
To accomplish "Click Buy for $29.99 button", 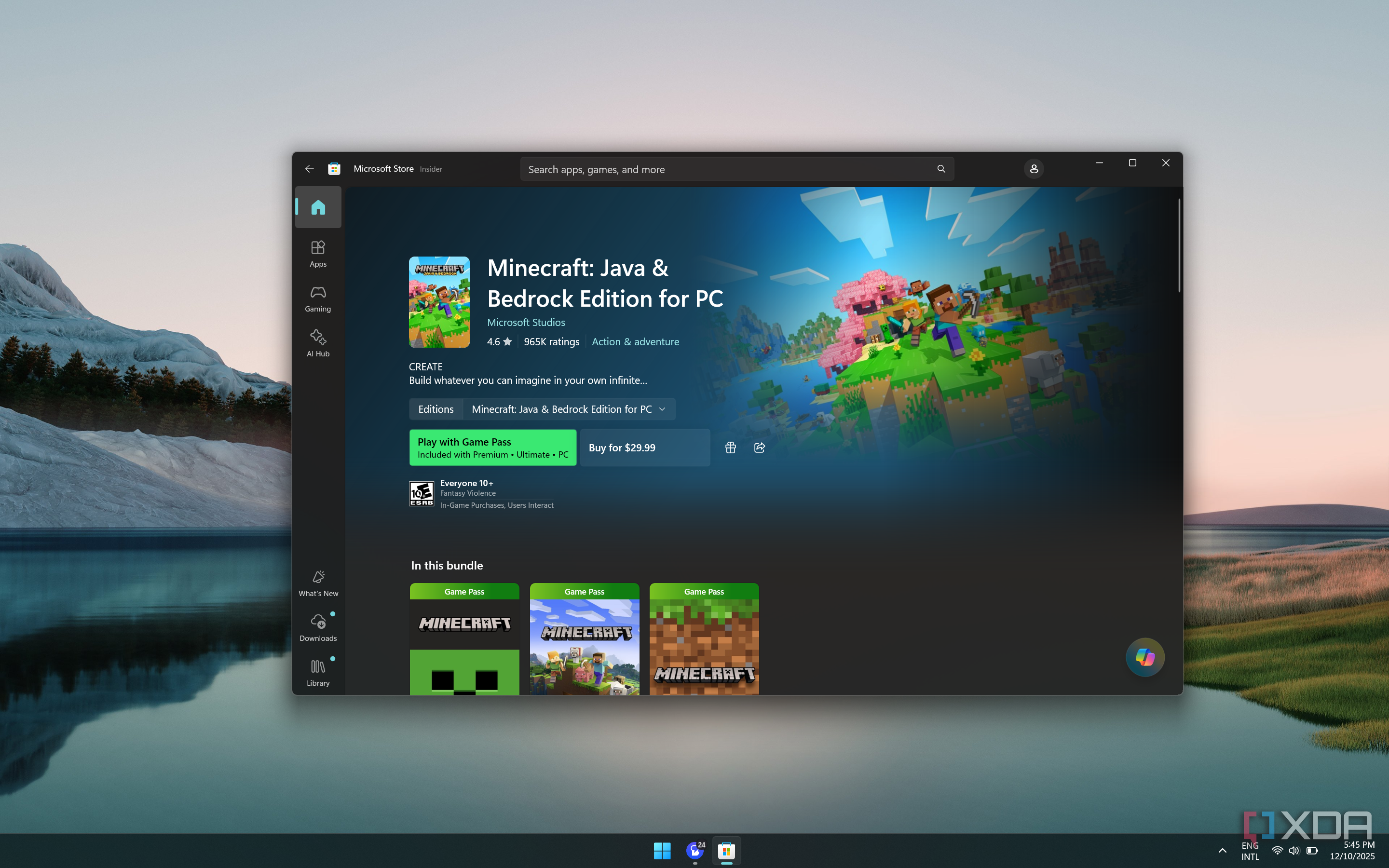I will click(x=645, y=448).
